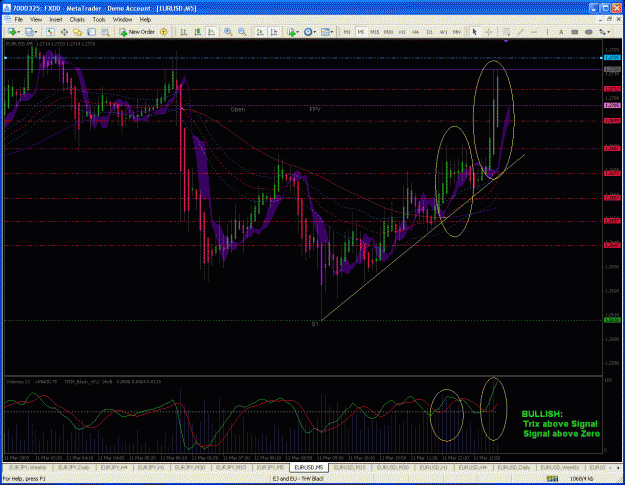Viewport: 625px width, 485px height.
Task: Click chart tabs scroll-right arrow
Action: (618, 467)
